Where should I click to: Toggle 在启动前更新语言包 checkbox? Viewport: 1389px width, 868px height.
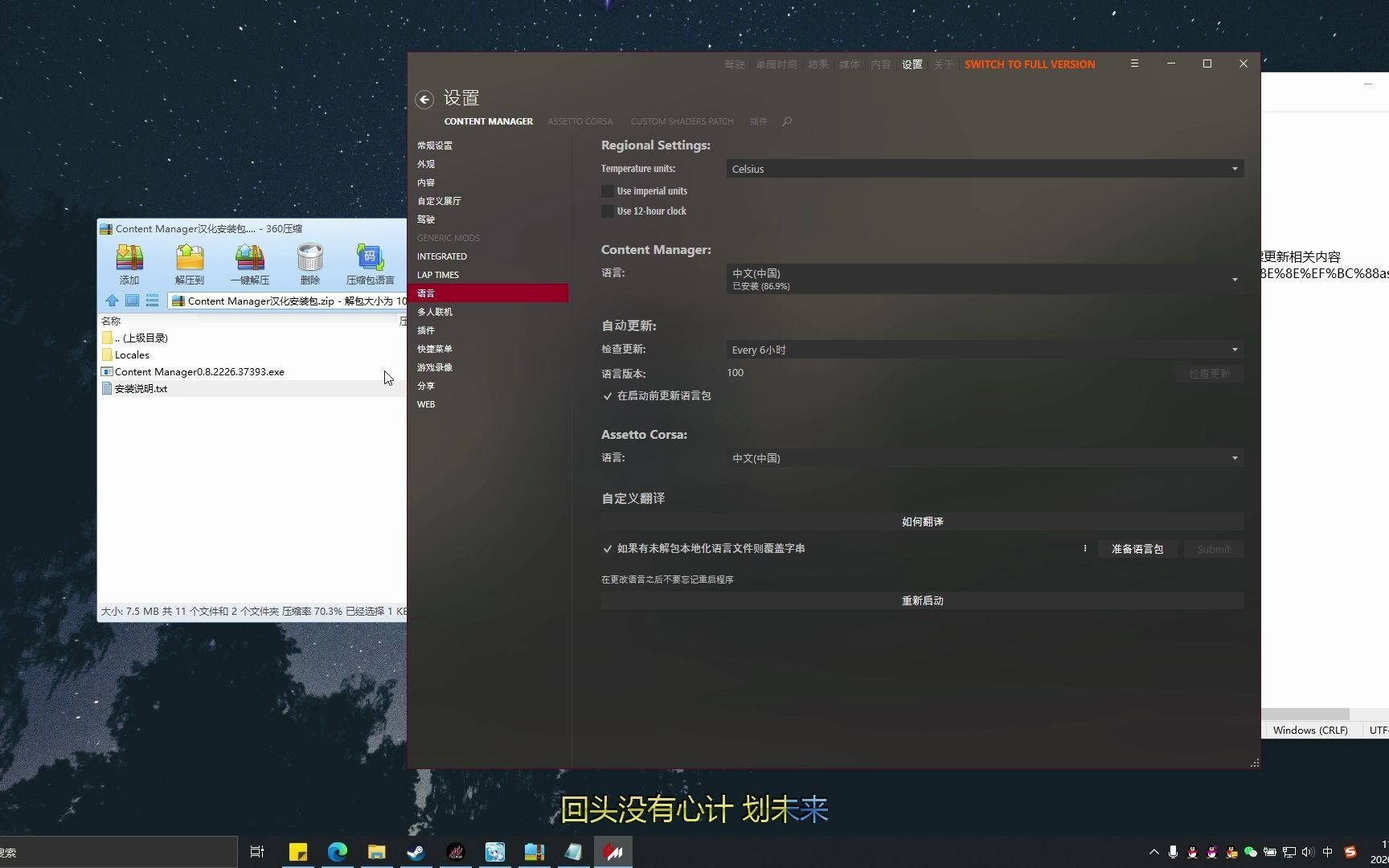coord(608,396)
